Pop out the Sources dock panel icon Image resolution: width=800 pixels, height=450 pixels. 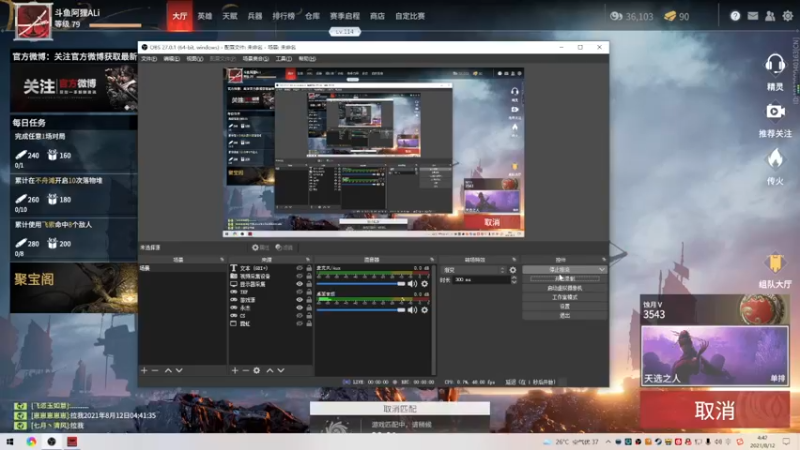pos(308,260)
